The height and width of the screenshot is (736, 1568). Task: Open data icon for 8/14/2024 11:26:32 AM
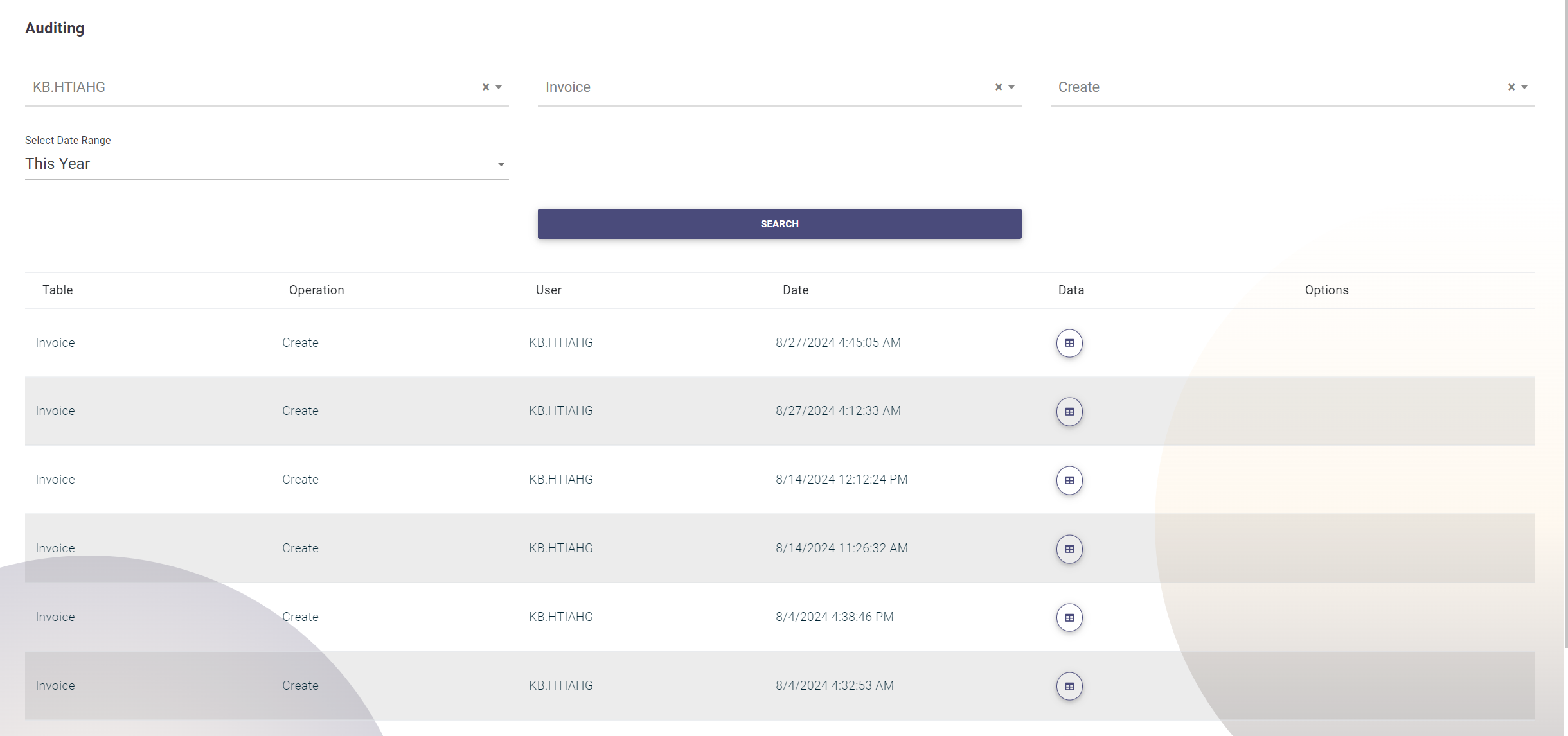[x=1069, y=549]
